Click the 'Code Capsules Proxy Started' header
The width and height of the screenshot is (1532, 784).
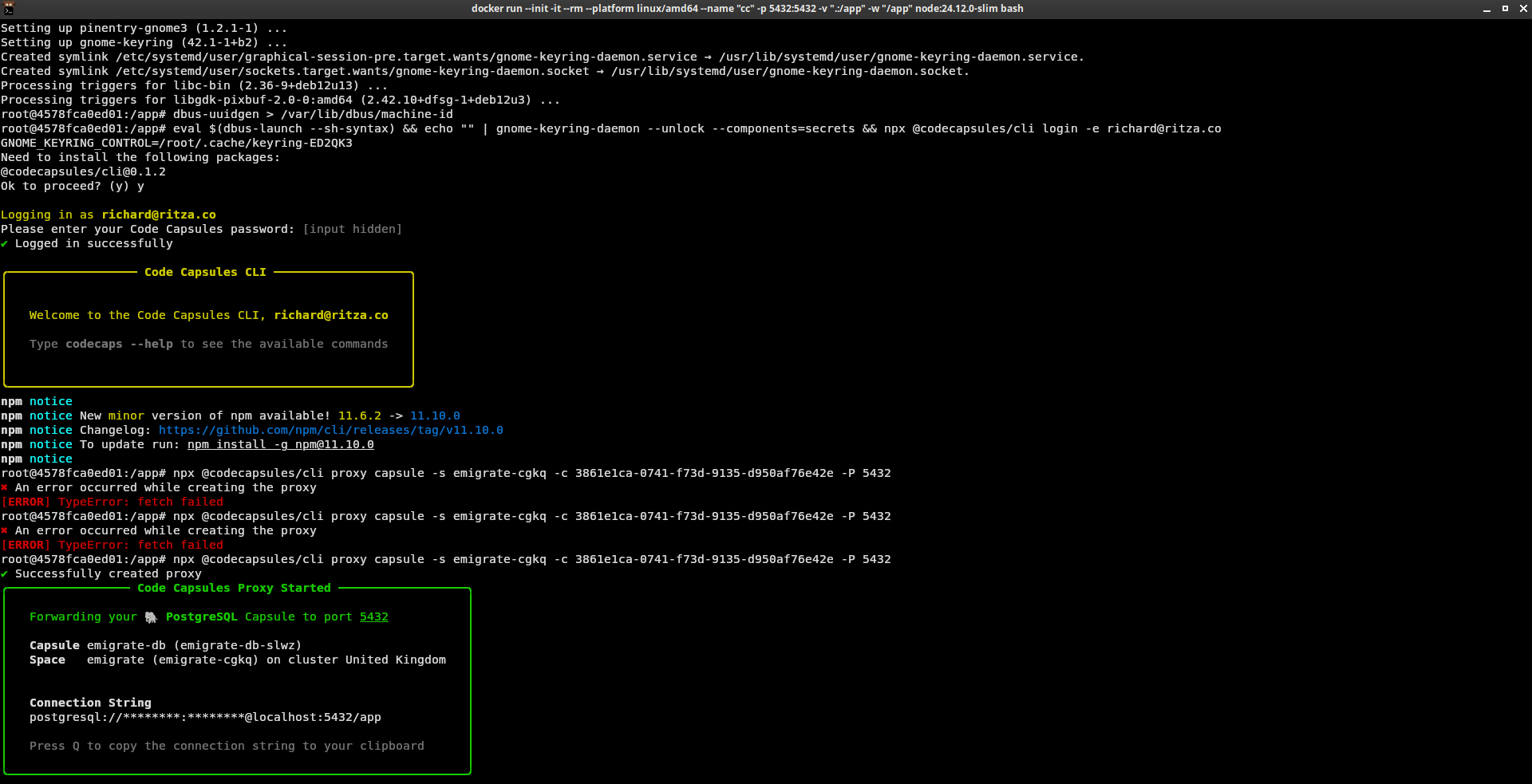[234, 588]
